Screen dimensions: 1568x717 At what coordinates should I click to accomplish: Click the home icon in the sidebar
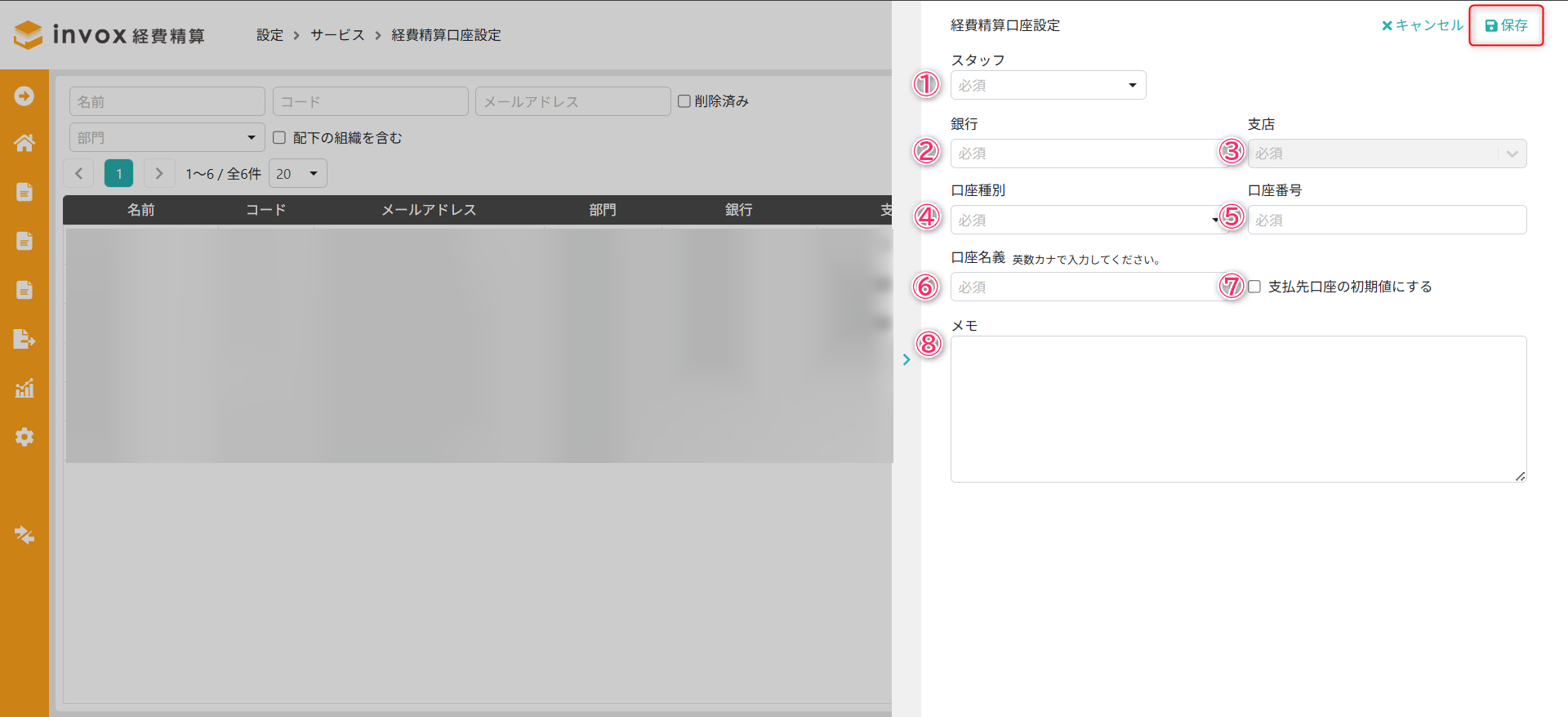[x=24, y=144]
